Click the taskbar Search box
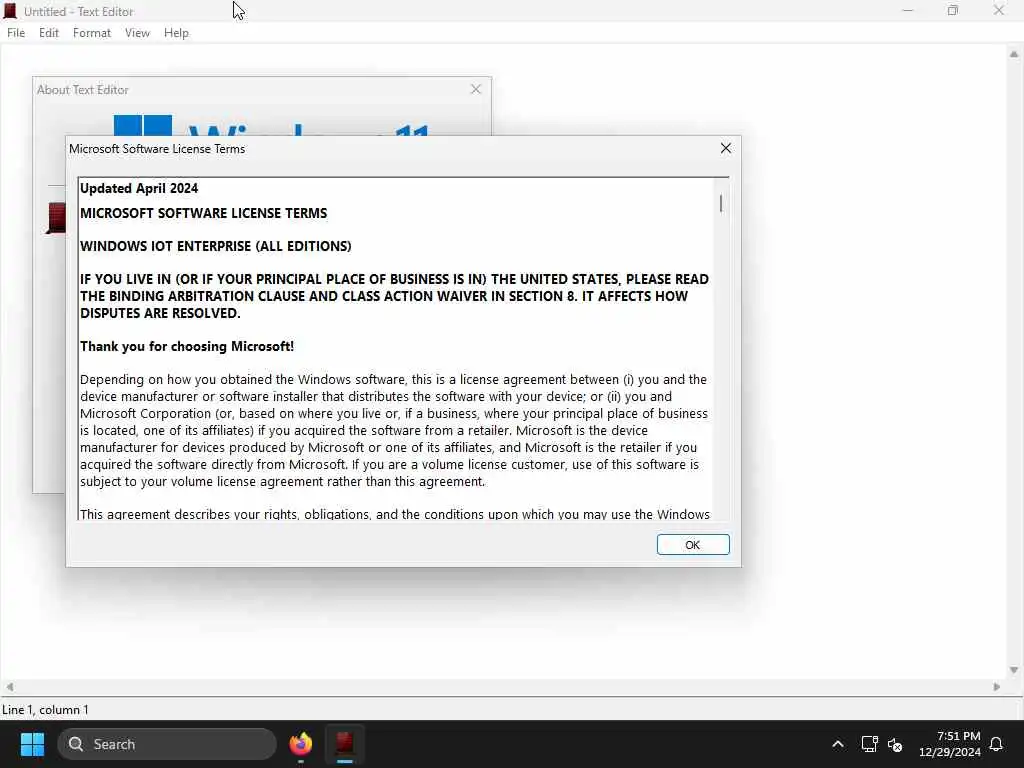Image resolution: width=1024 pixels, height=768 pixels. pyautogui.click(x=167, y=744)
